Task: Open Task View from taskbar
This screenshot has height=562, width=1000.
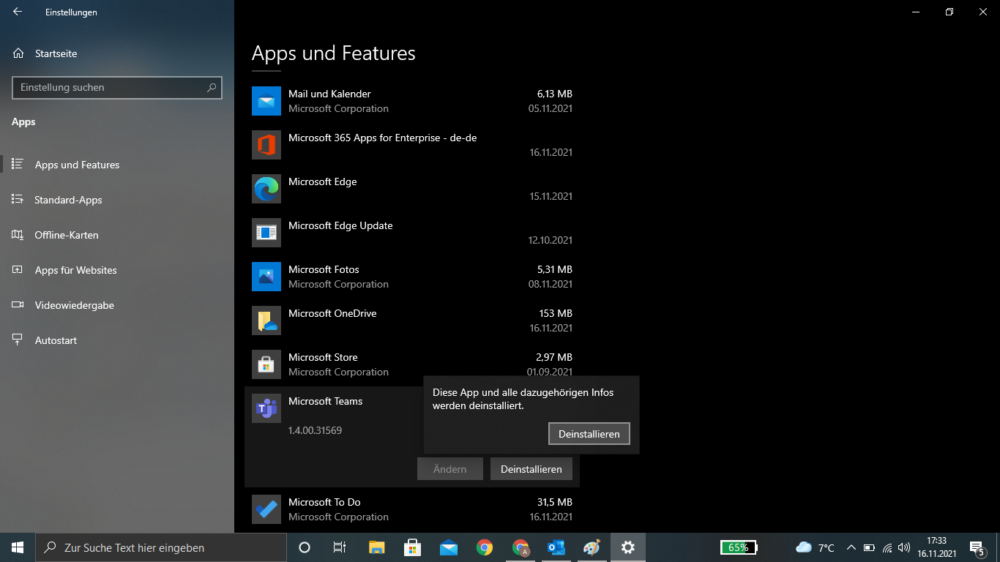Action: pyautogui.click(x=340, y=547)
